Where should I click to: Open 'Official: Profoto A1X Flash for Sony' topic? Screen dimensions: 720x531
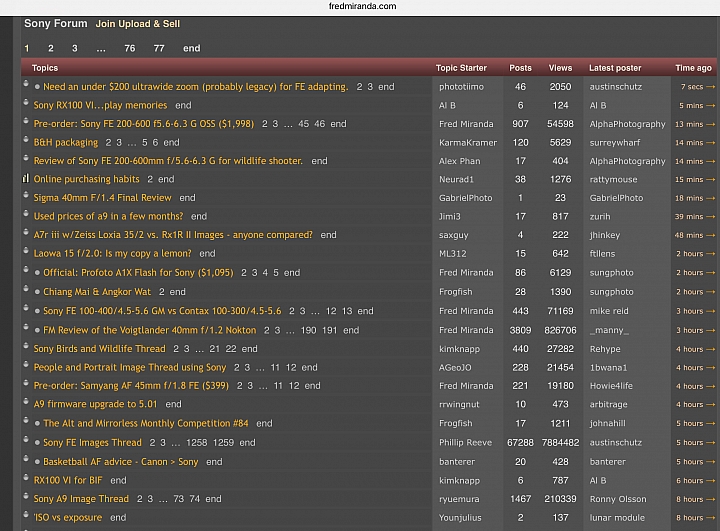click(x=138, y=273)
